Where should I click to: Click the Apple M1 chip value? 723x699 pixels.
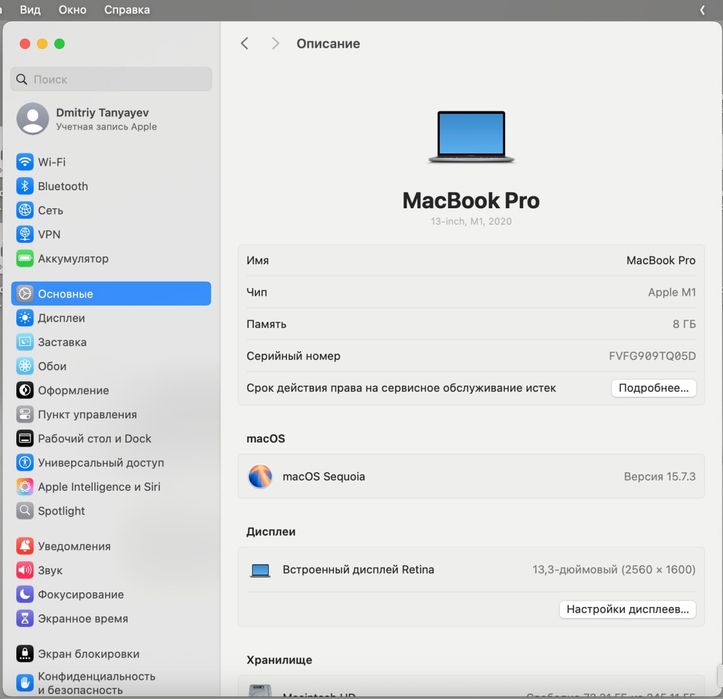[x=672, y=292]
